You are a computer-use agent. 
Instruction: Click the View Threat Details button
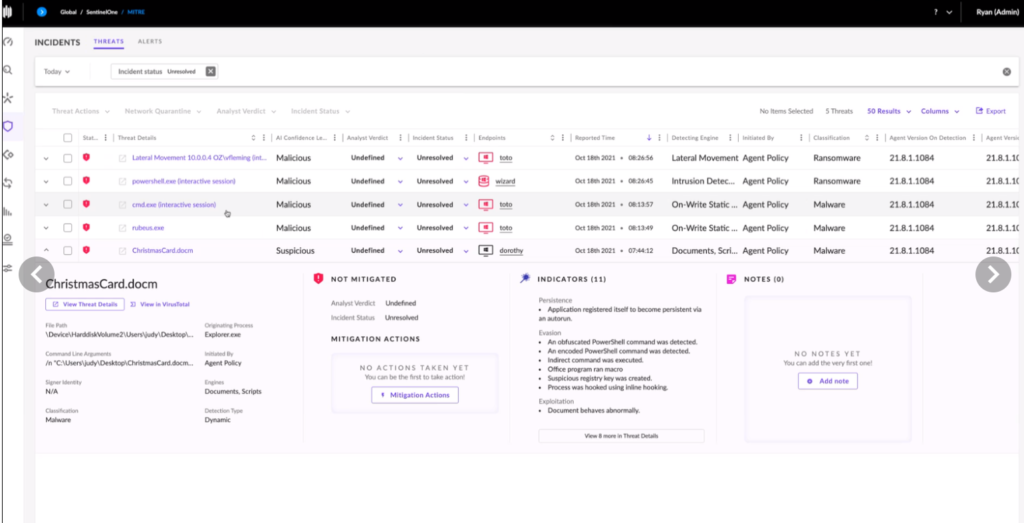[x=85, y=304]
